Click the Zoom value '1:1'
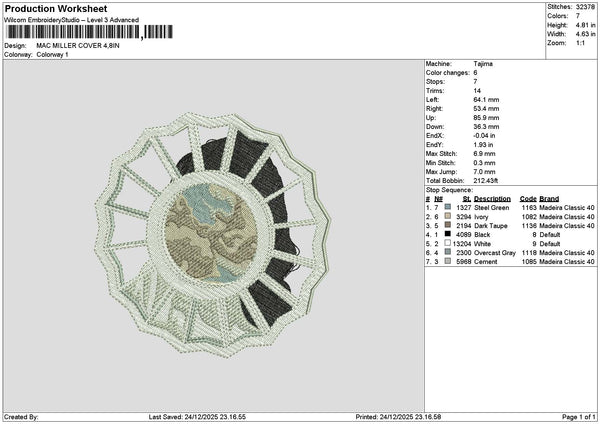Viewport: 600px width, 424px height. pos(580,43)
